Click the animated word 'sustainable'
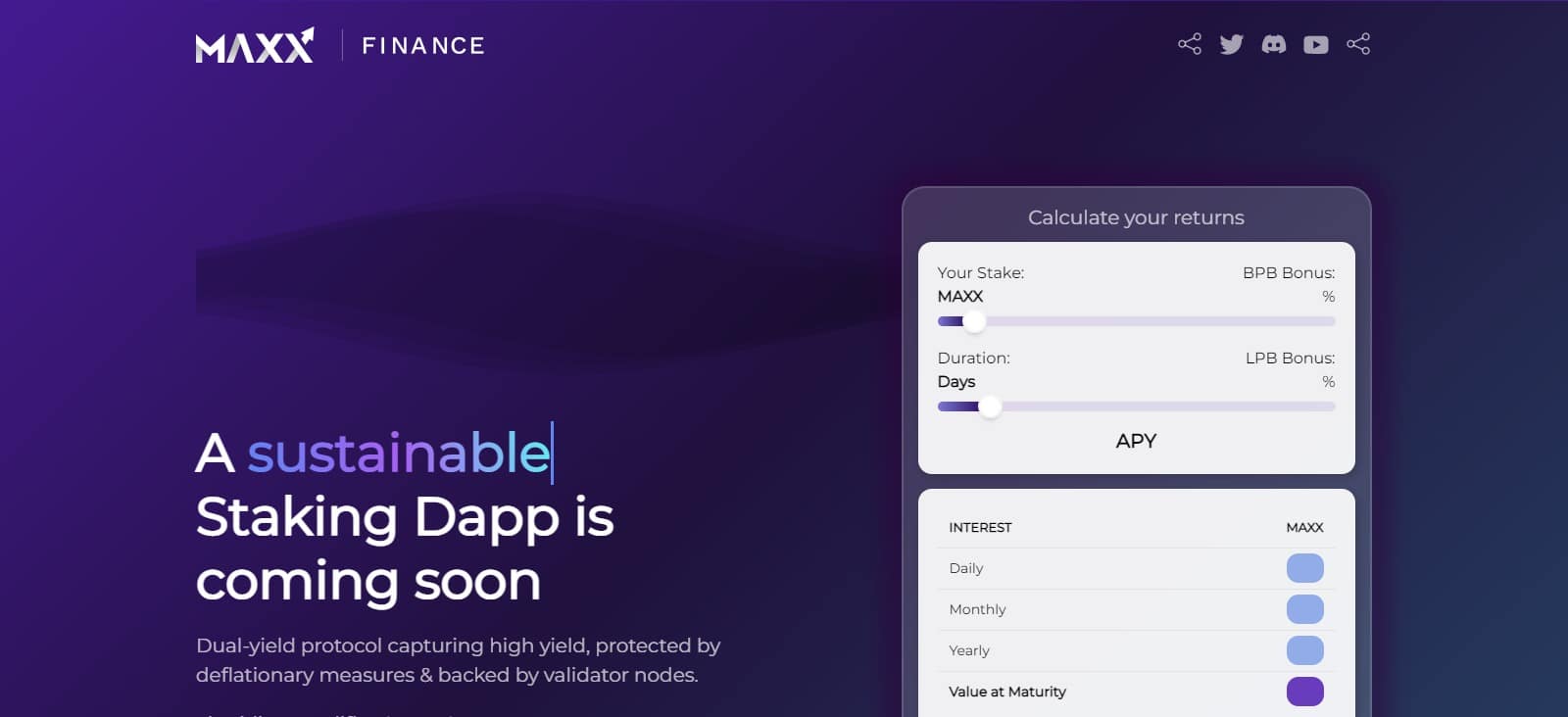Viewport: 1568px width, 717px height. (x=399, y=453)
